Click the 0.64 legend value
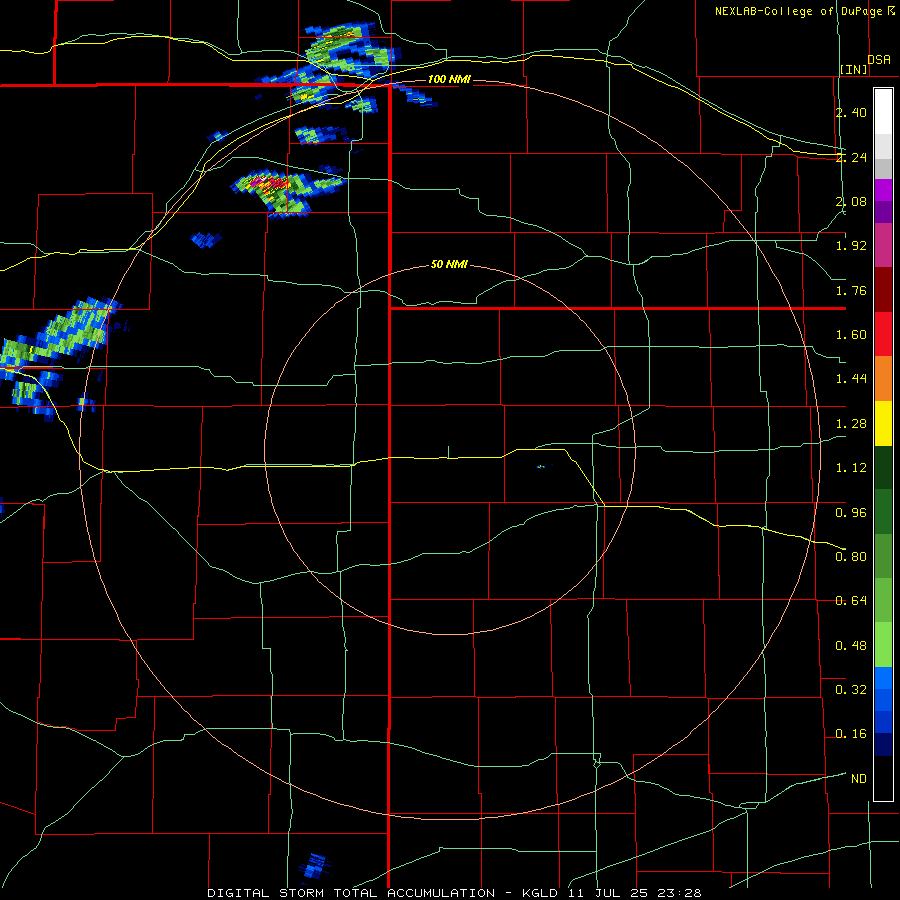This screenshot has height=900, width=900. click(x=851, y=601)
